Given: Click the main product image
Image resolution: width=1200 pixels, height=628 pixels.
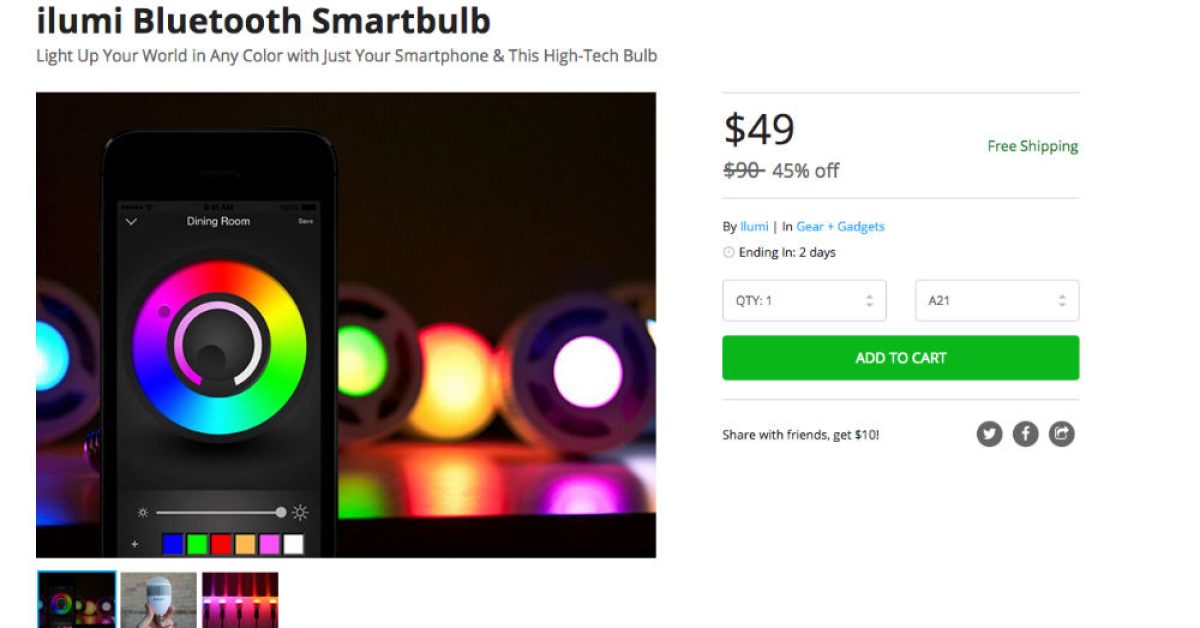Looking at the screenshot, I should tap(346, 325).
